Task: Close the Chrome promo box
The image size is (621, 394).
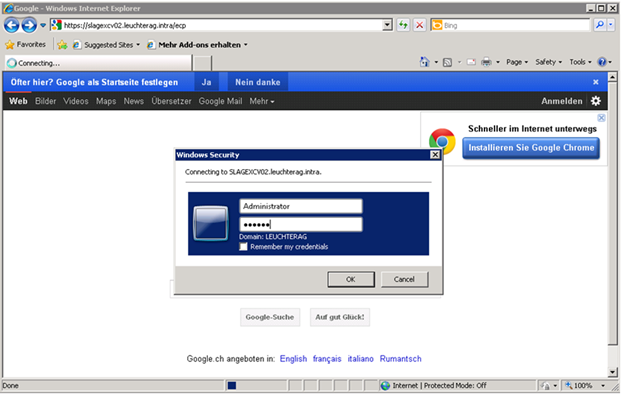Action: click(601, 118)
